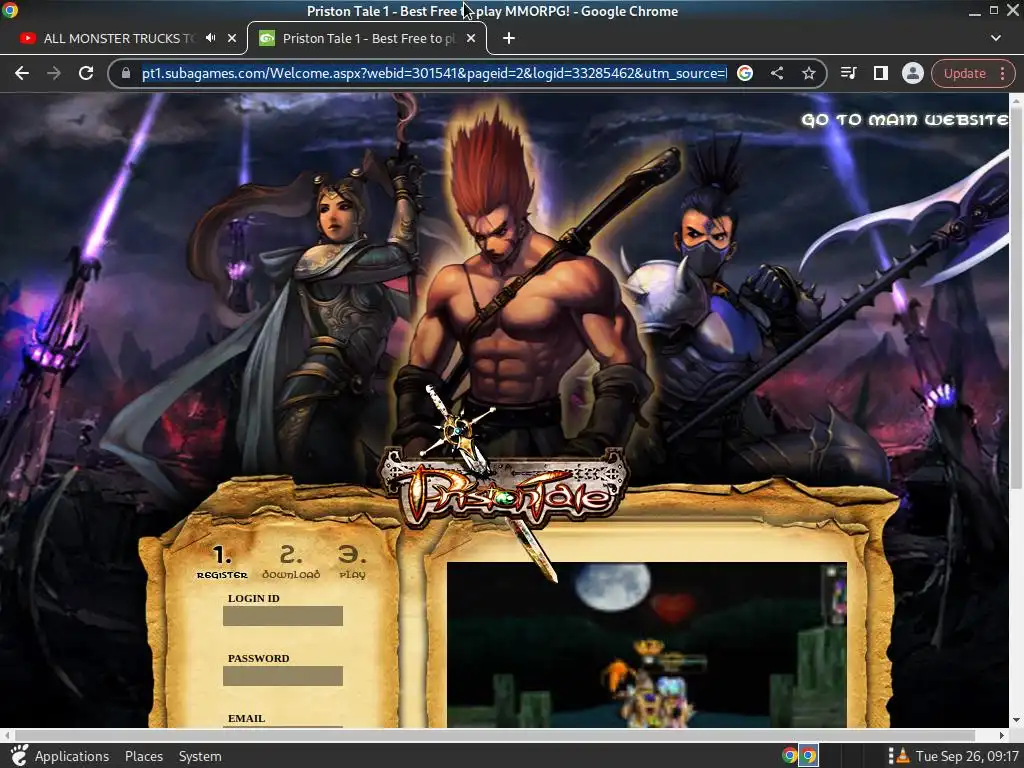Open the Chrome profile avatar
The height and width of the screenshot is (768, 1024).
pos(912,73)
